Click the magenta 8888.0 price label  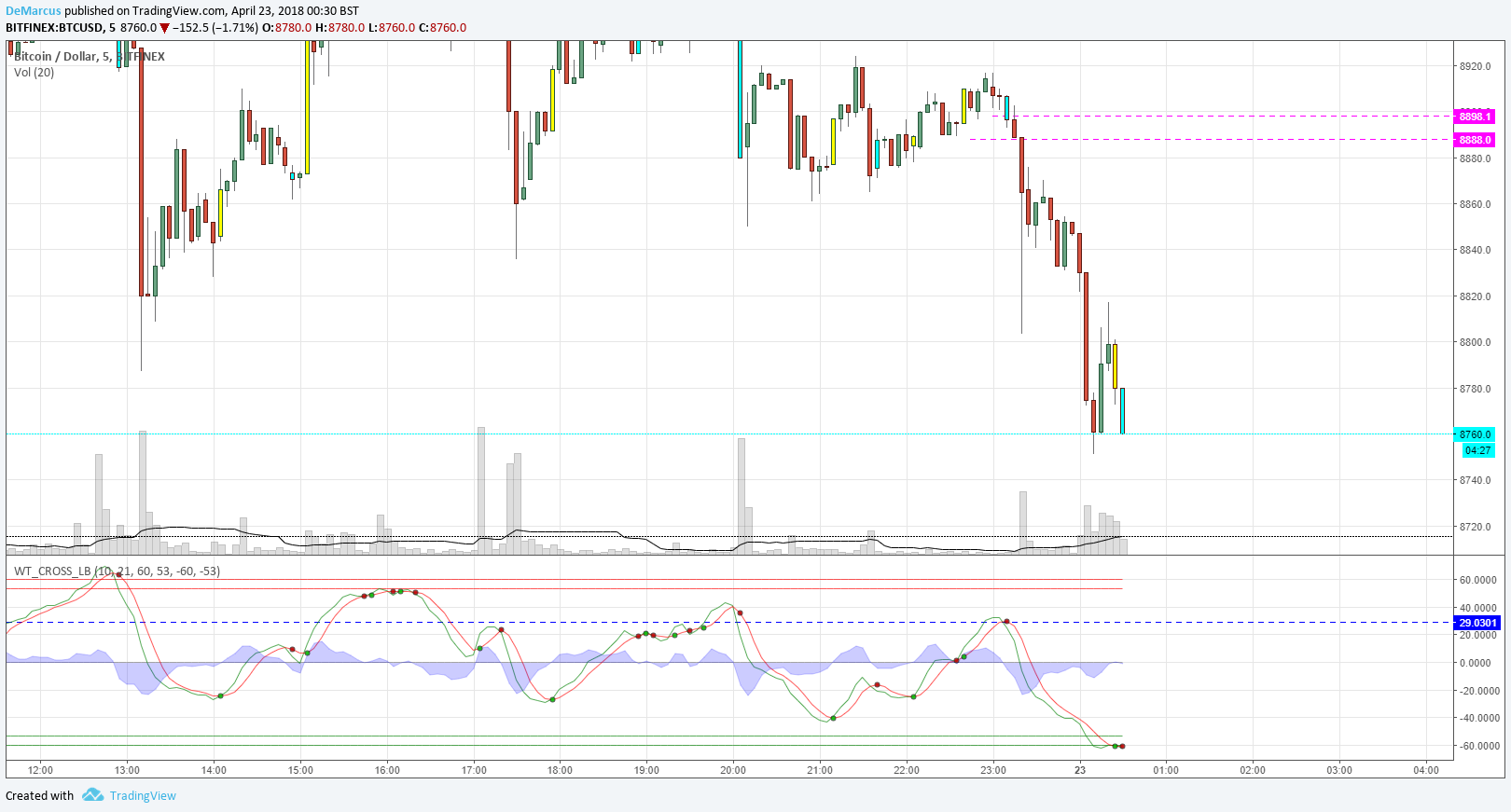[x=1475, y=140]
